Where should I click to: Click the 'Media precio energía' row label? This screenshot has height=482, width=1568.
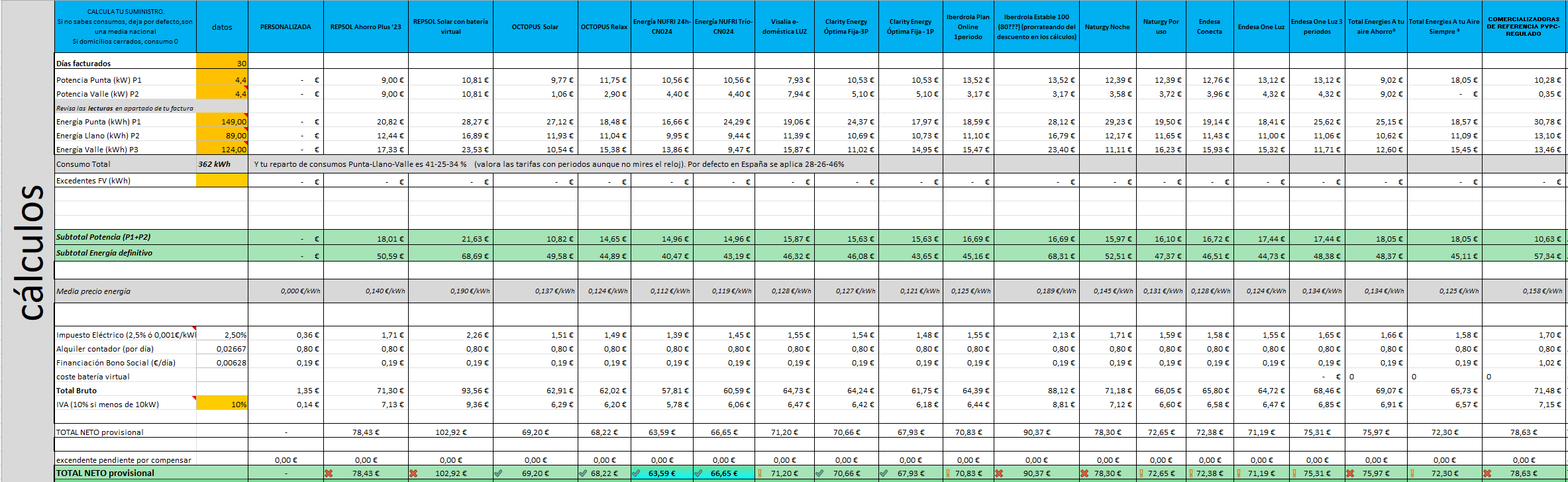93,291
